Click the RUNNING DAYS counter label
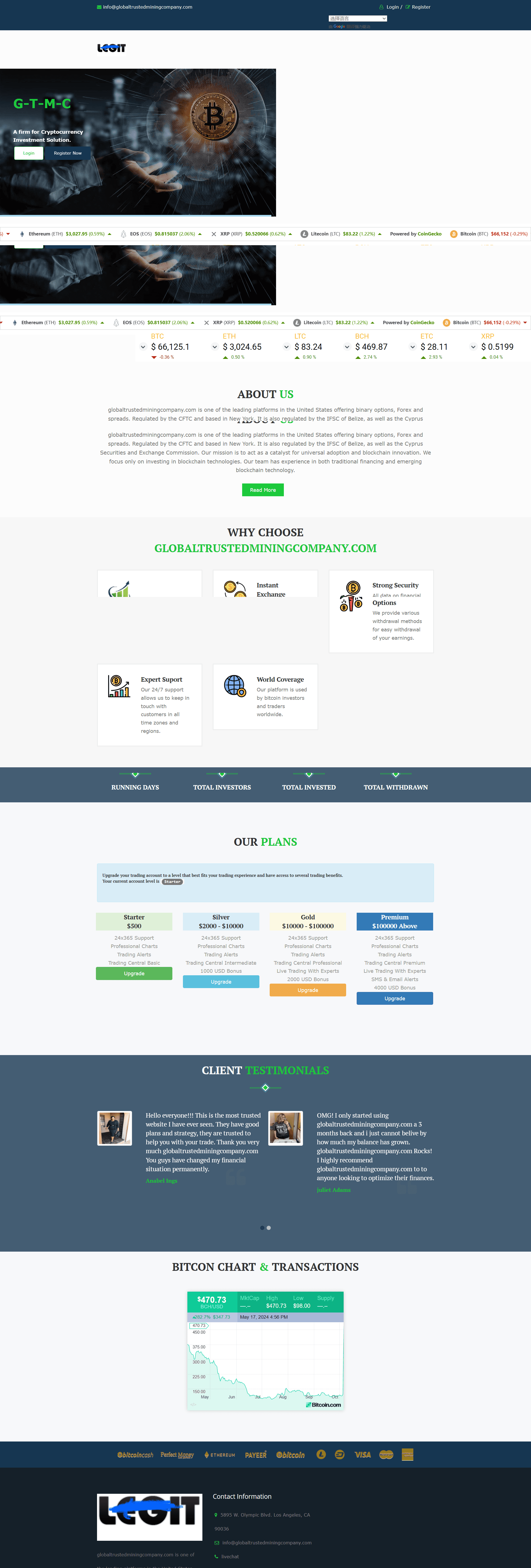Viewport: 531px width, 1568px height. click(x=135, y=787)
